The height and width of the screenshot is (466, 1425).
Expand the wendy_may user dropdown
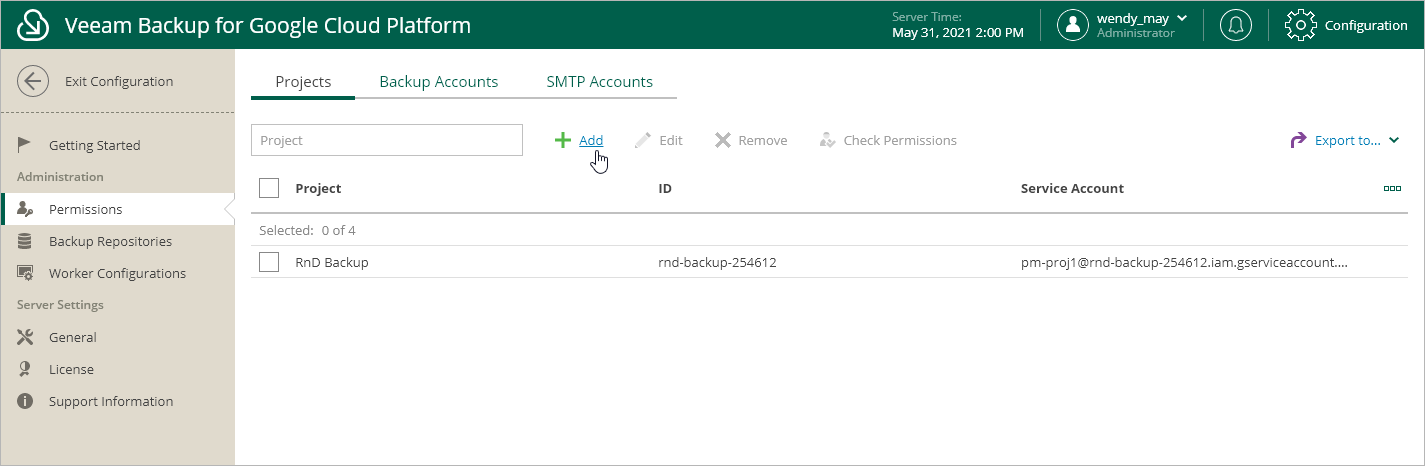[1182, 18]
